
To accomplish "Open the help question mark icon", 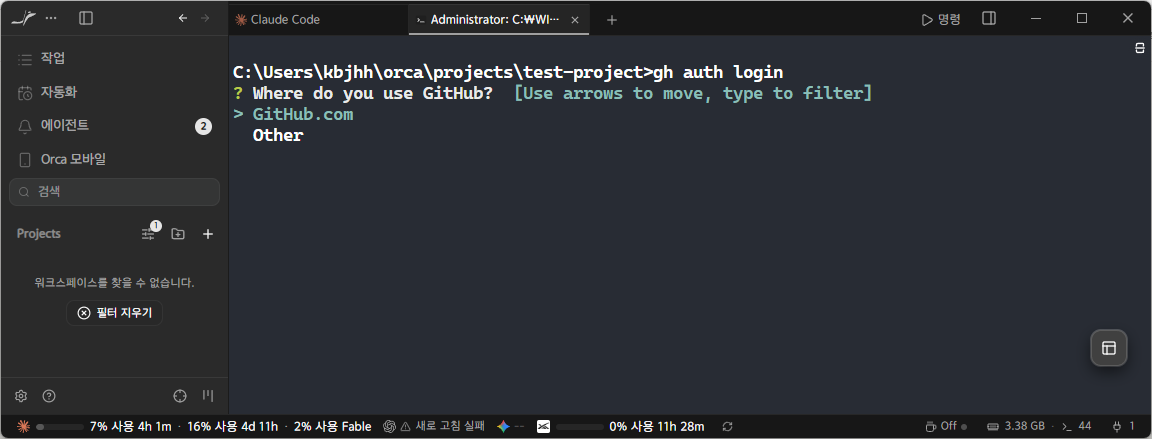I will [x=49, y=396].
